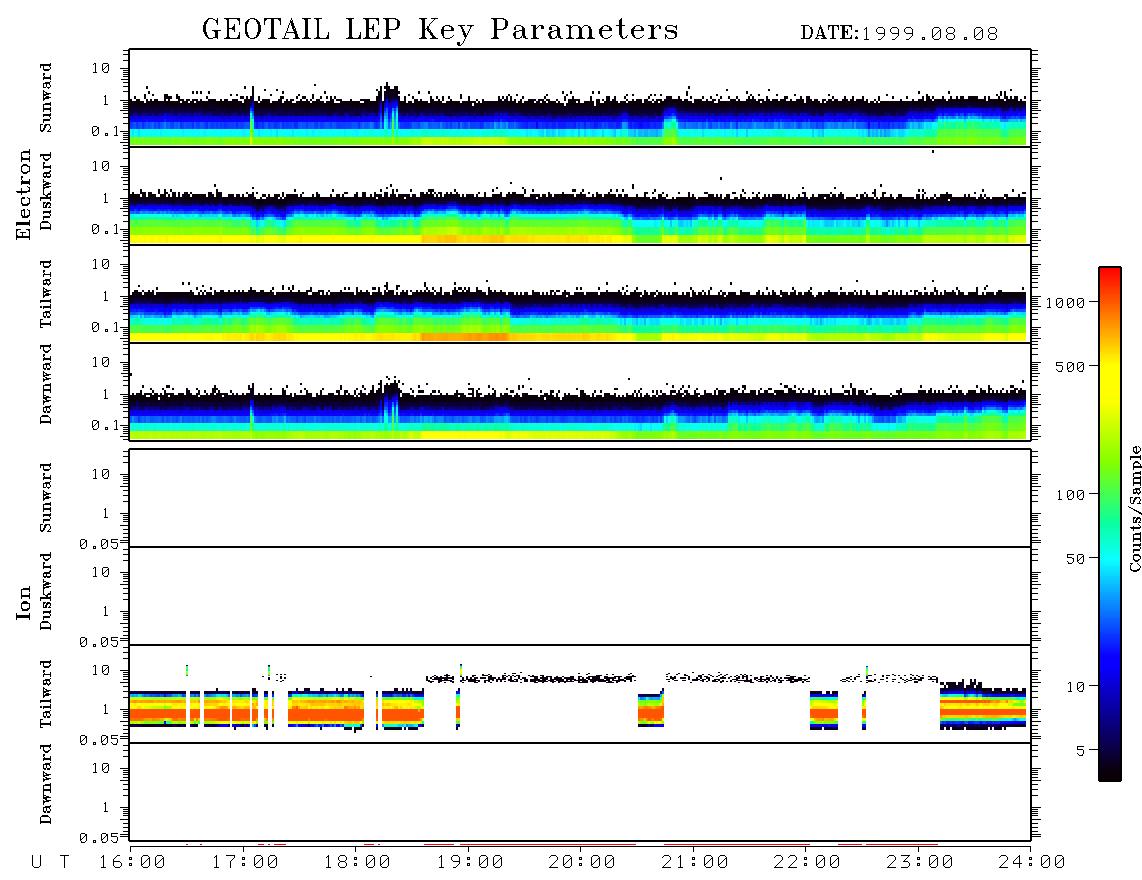Viewport: 1142px width, 880px height.
Task: Click the '50' color bar tick label
Action: [x=1075, y=559]
